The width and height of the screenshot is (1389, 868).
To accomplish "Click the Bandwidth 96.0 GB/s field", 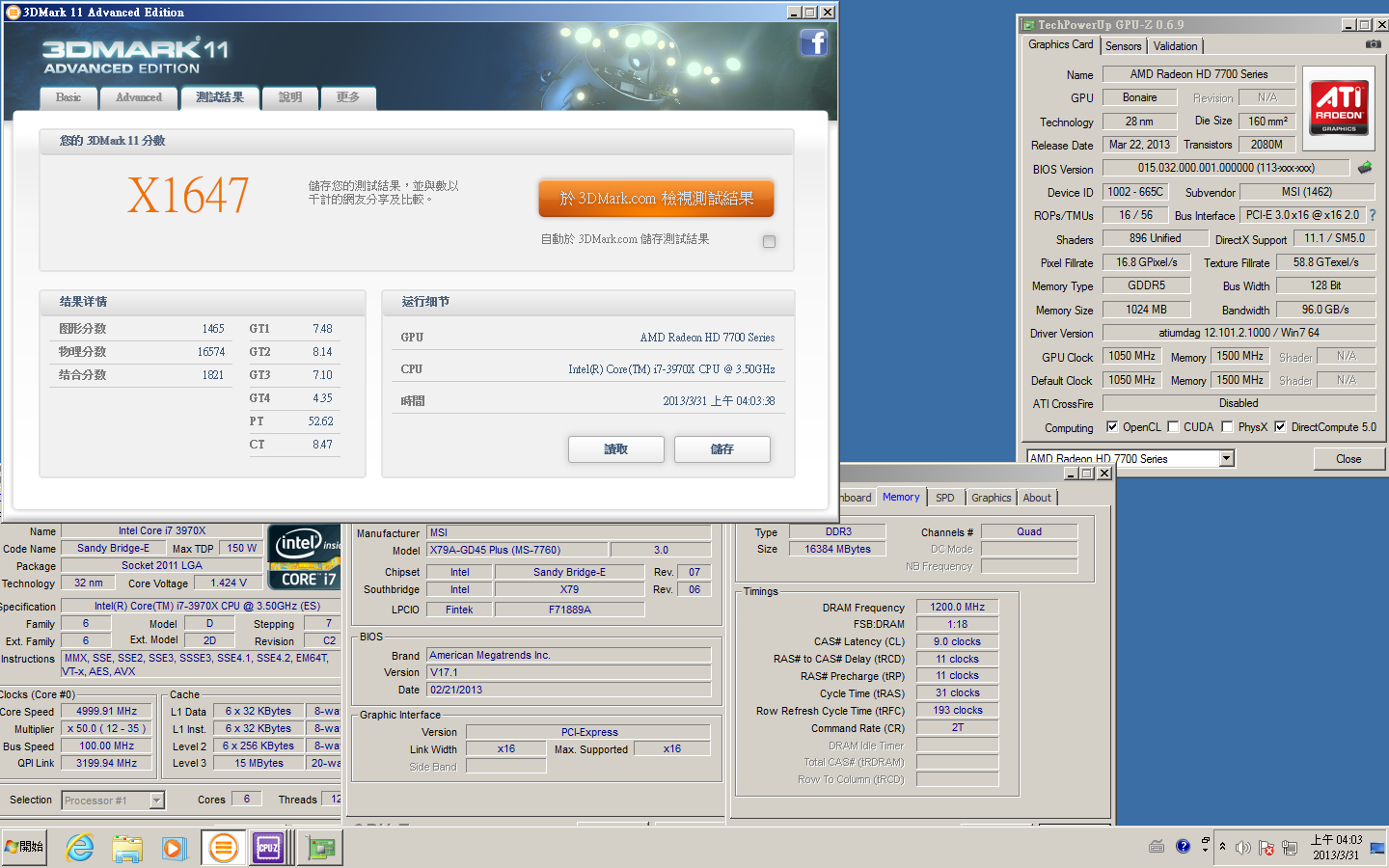I will 1325,310.
